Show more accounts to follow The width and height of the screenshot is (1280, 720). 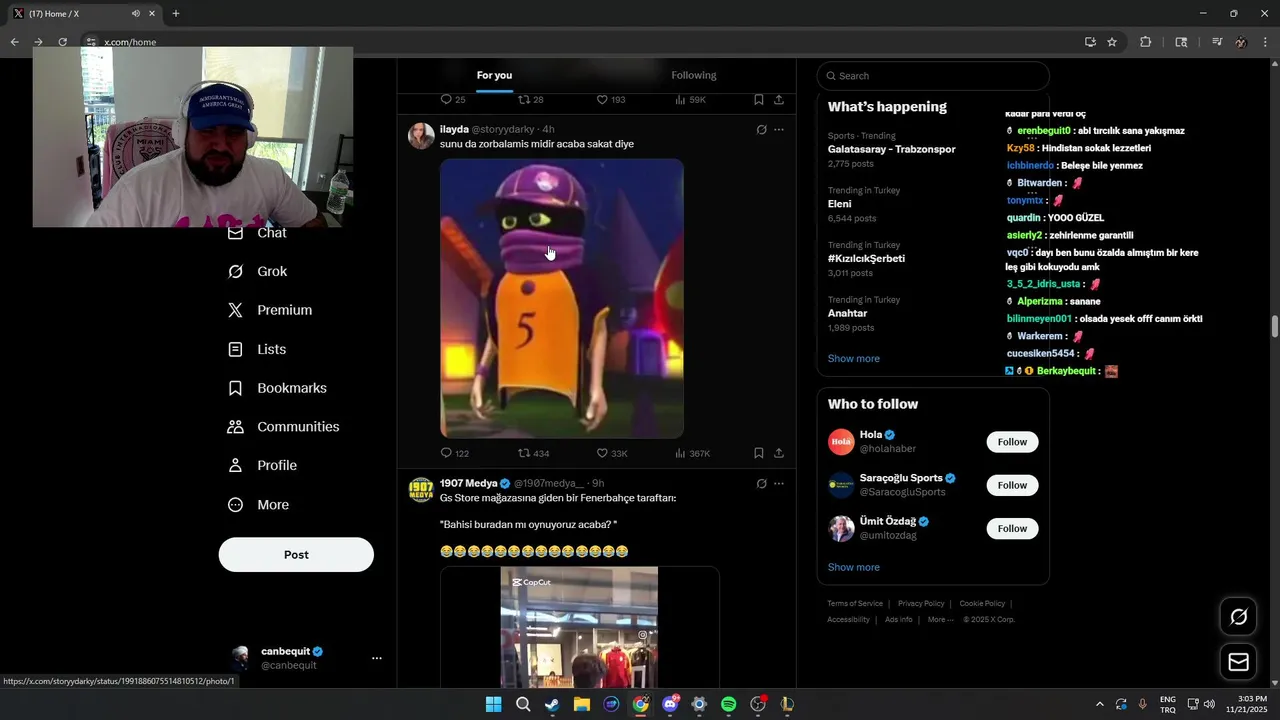click(854, 567)
